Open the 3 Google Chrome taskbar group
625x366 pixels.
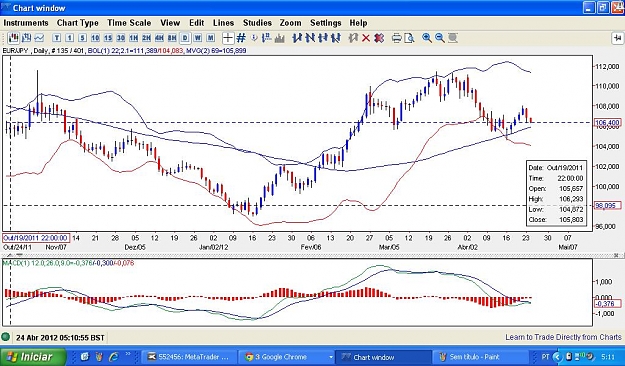click(x=287, y=356)
